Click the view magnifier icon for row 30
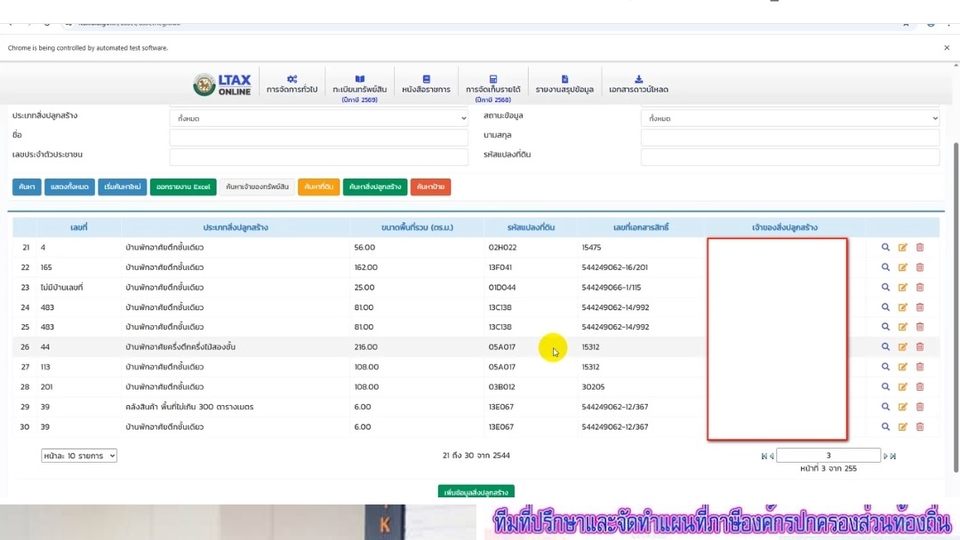The height and width of the screenshot is (540, 960). [x=885, y=427]
